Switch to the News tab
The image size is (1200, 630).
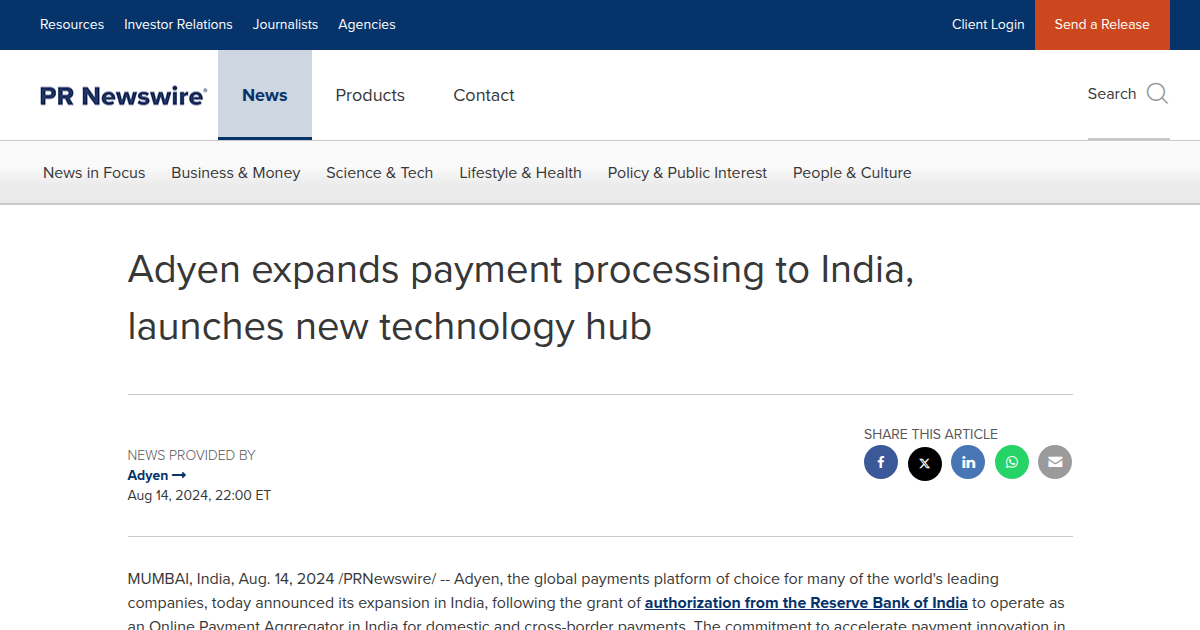(265, 95)
